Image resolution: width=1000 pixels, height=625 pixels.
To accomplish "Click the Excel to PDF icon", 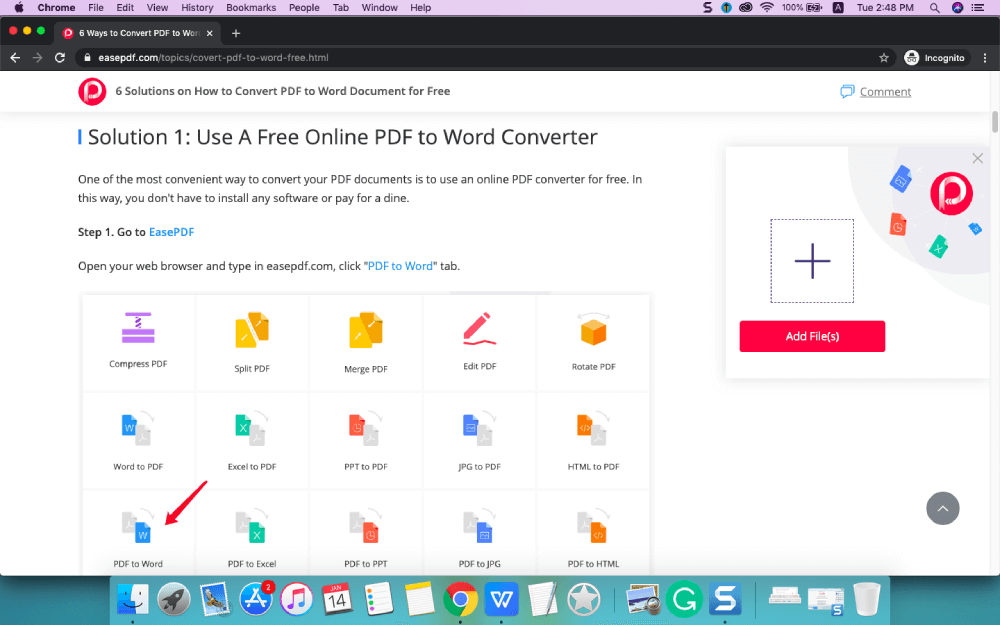I will click(x=252, y=429).
